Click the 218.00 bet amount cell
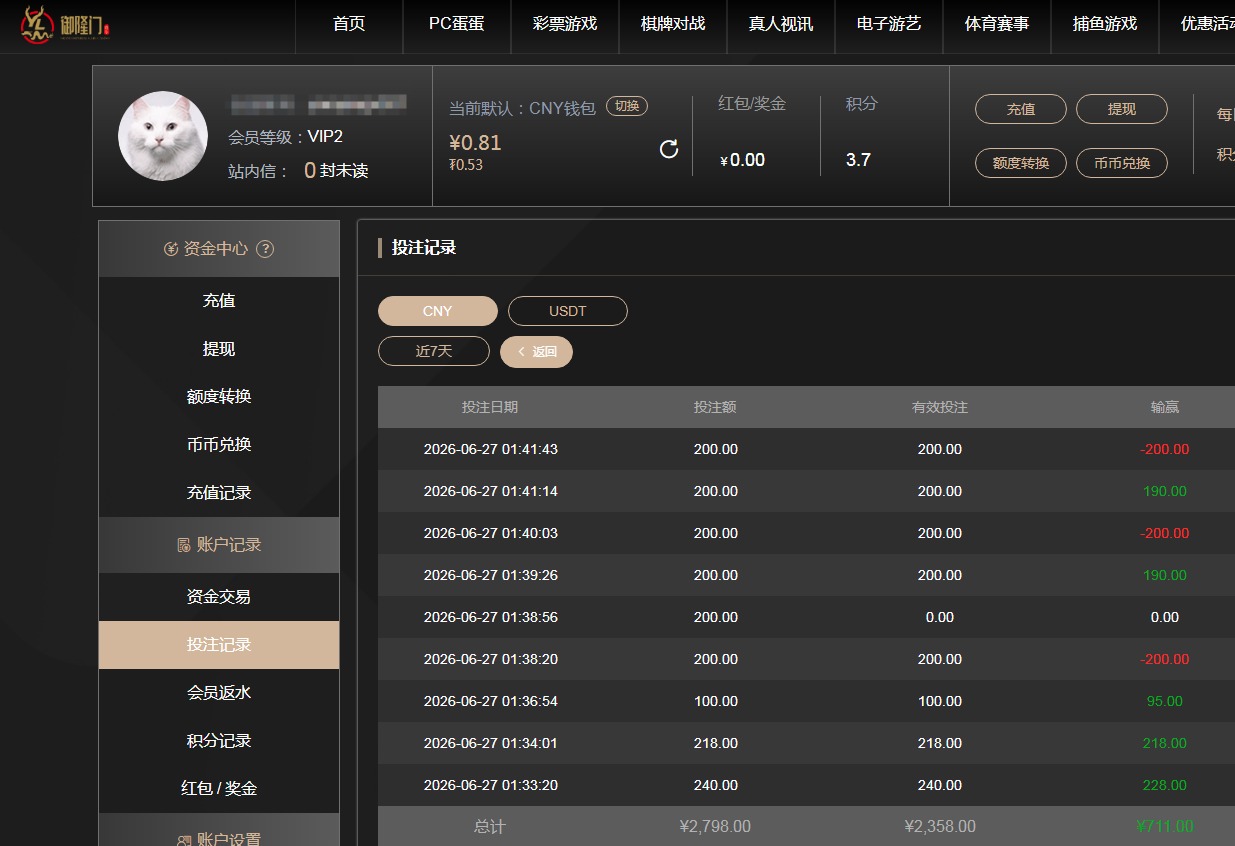 [x=716, y=743]
